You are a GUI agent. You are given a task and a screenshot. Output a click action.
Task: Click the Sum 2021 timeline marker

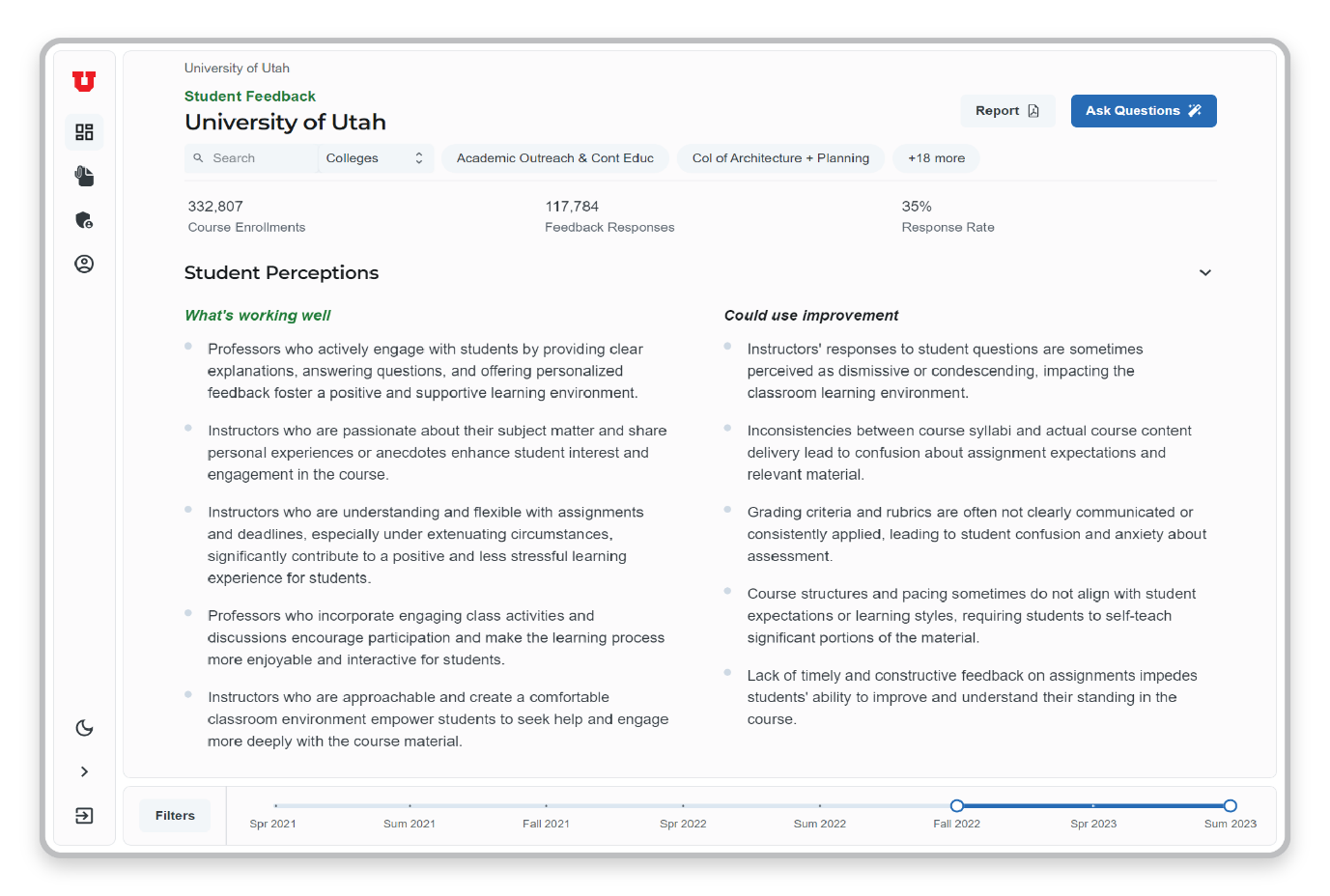coord(410,805)
